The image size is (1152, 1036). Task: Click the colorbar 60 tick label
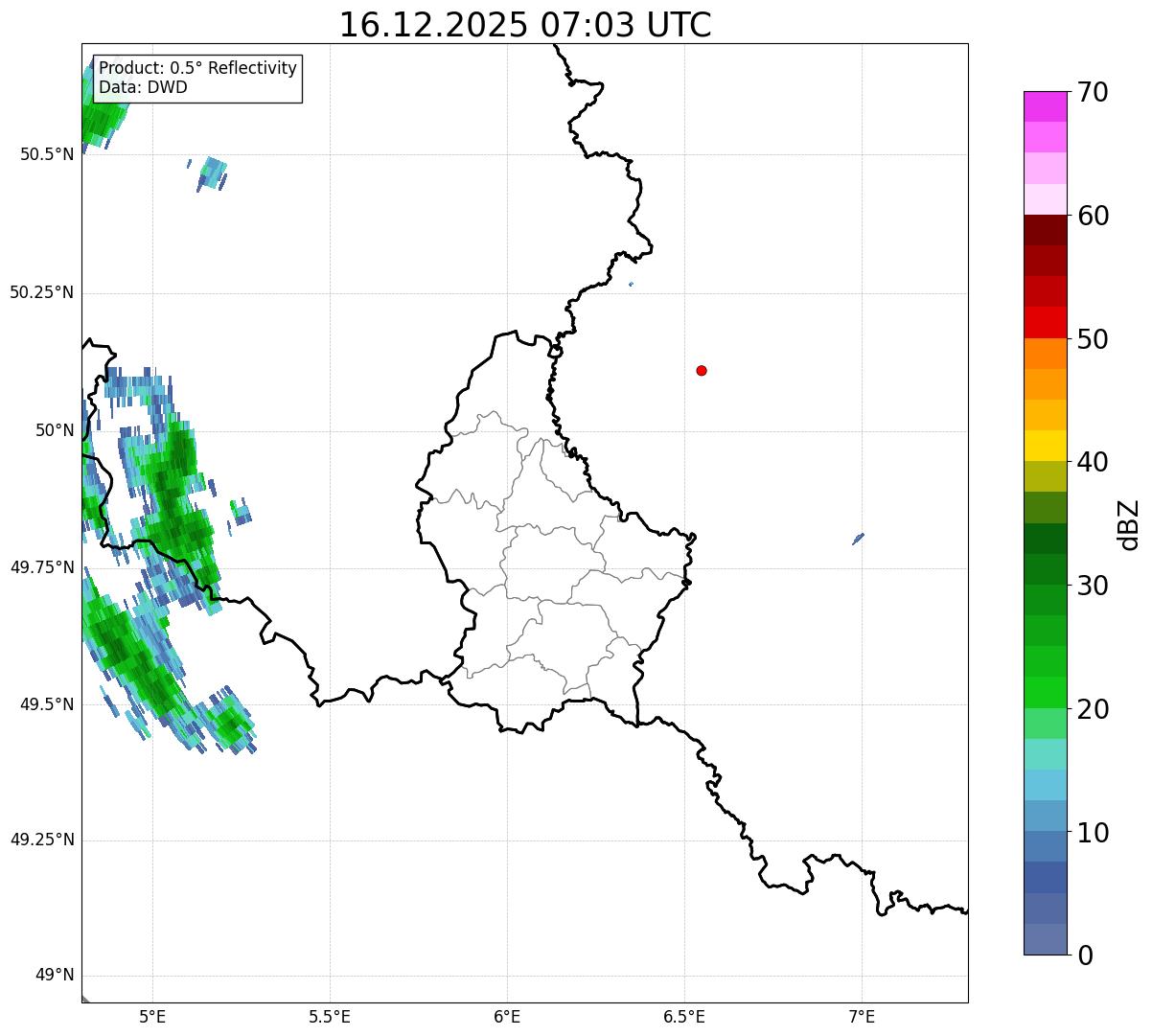[1093, 216]
